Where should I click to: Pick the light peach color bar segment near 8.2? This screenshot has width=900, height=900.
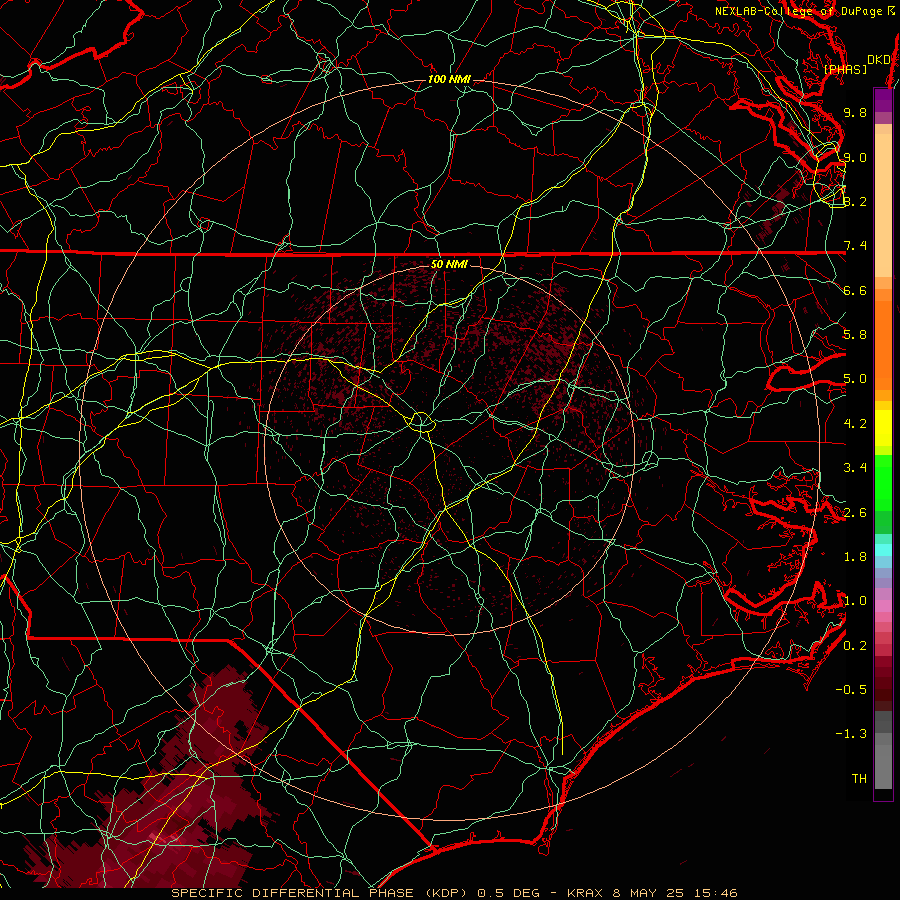(883, 205)
